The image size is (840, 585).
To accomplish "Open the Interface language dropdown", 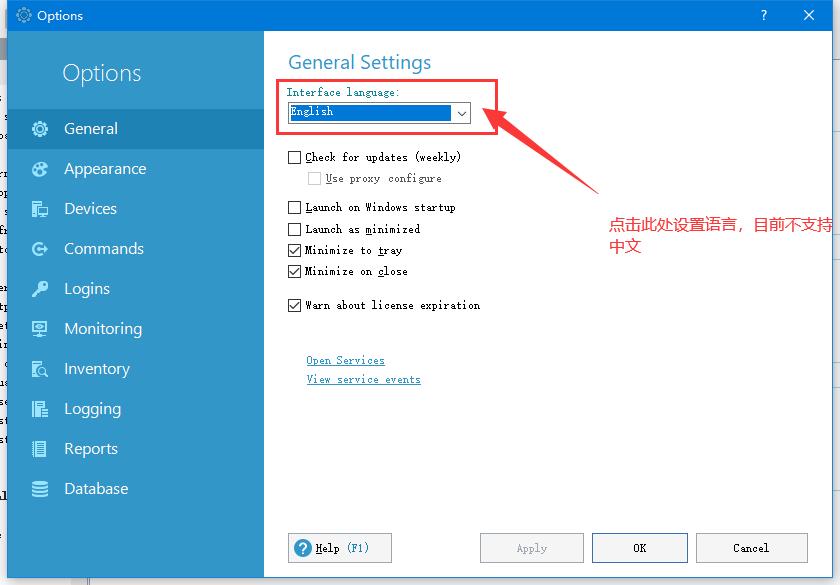I will tap(461, 112).
